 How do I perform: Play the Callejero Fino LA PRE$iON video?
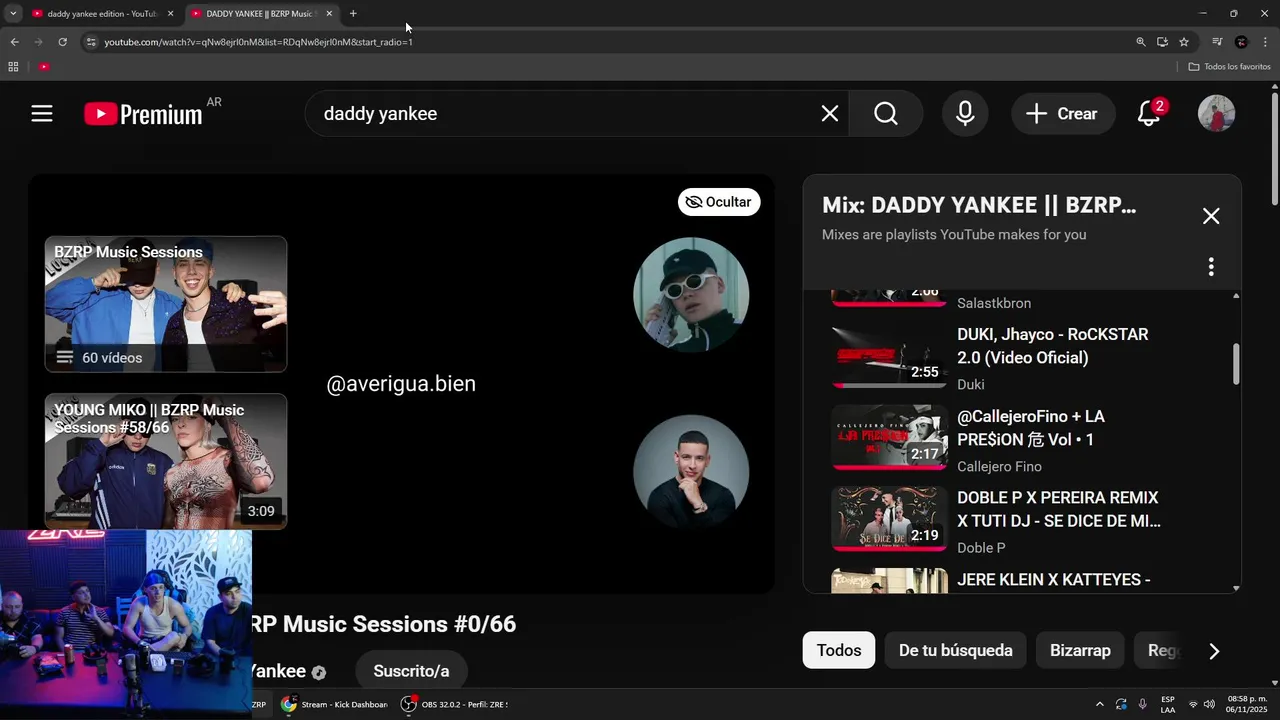tap(1031, 428)
